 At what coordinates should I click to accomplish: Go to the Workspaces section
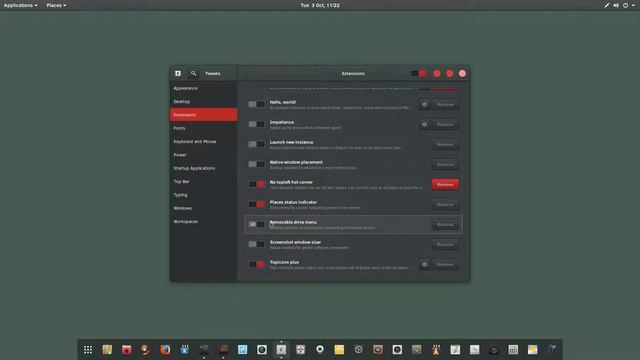point(203,222)
